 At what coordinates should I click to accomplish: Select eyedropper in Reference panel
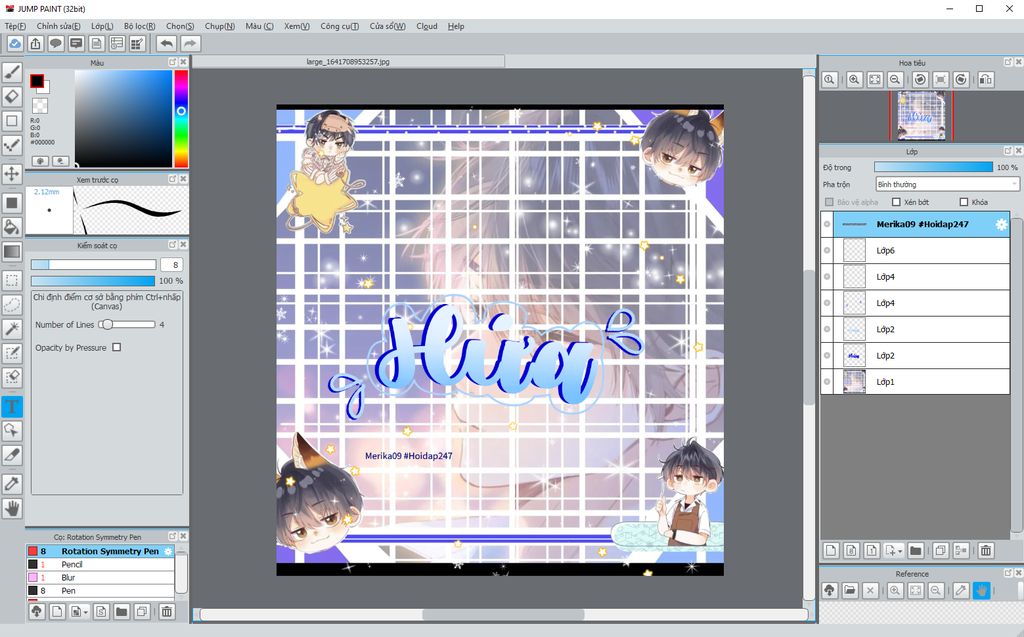[x=961, y=591]
